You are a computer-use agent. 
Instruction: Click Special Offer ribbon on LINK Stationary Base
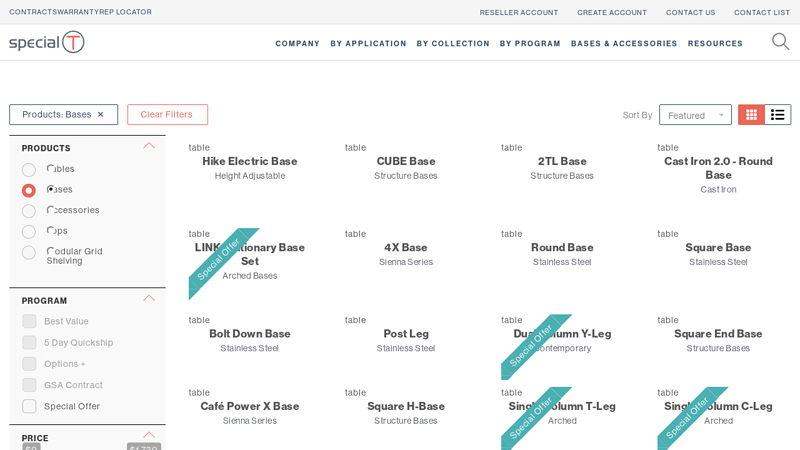pyautogui.click(x=217, y=260)
